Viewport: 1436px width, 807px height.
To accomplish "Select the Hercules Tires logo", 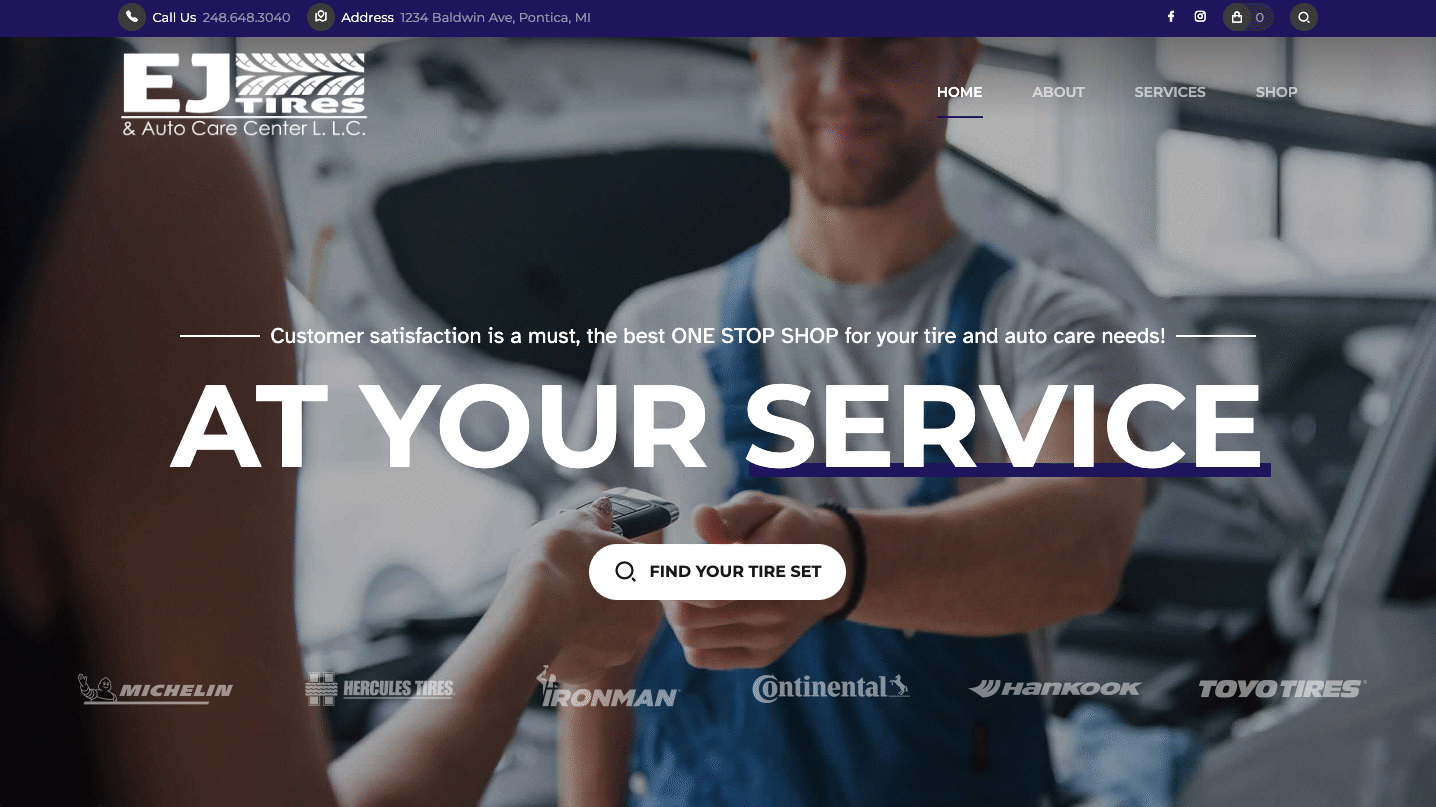I will coord(380,689).
